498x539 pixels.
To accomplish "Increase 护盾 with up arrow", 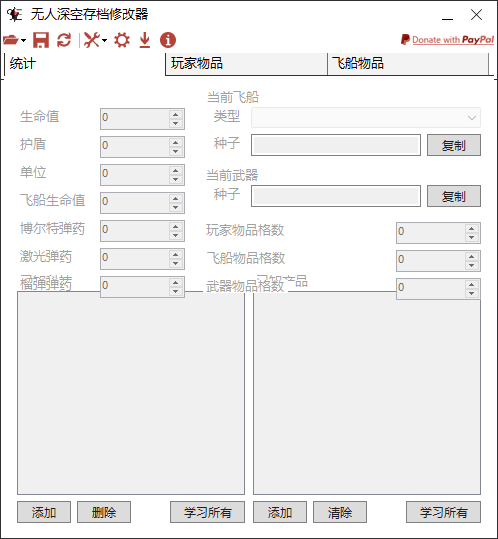I will click(176, 142).
